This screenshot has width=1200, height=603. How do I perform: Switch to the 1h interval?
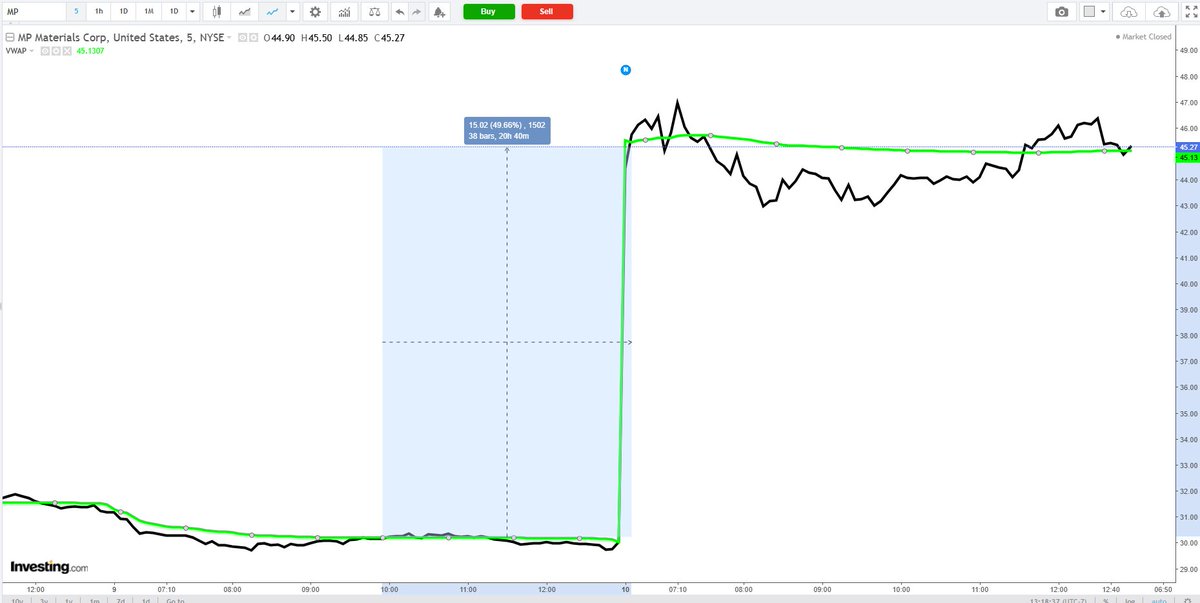98,12
